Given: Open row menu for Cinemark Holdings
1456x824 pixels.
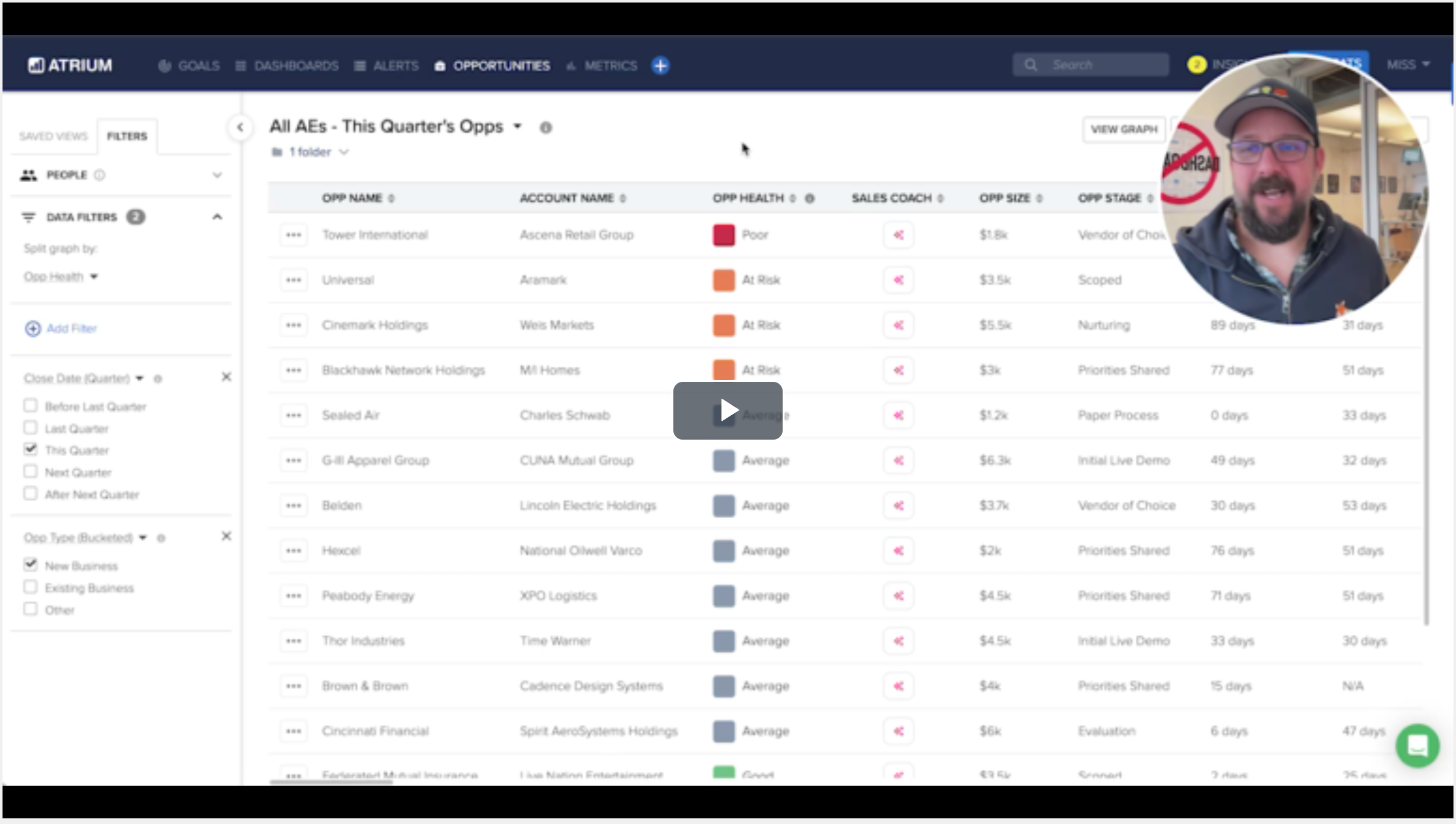Looking at the screenshot, I should [x=293, y=325].
